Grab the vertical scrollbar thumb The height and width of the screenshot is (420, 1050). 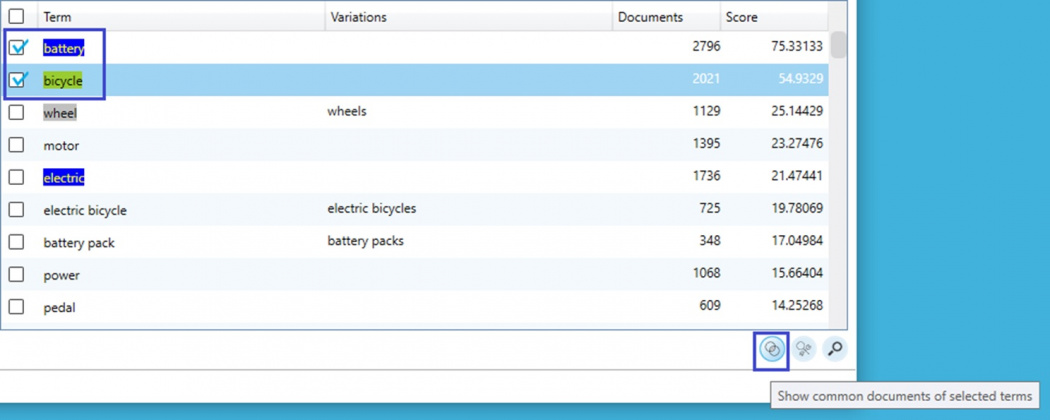pyautogui.click(x=838, y=45)
